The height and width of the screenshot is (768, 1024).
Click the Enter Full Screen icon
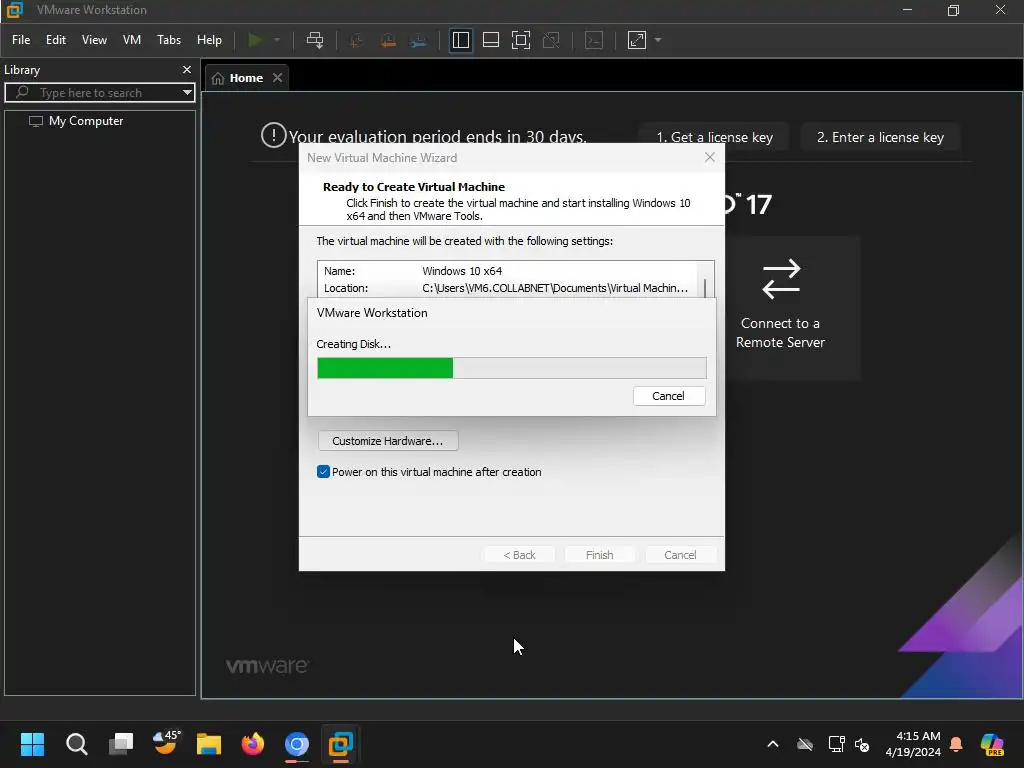(x=520, y=40)
